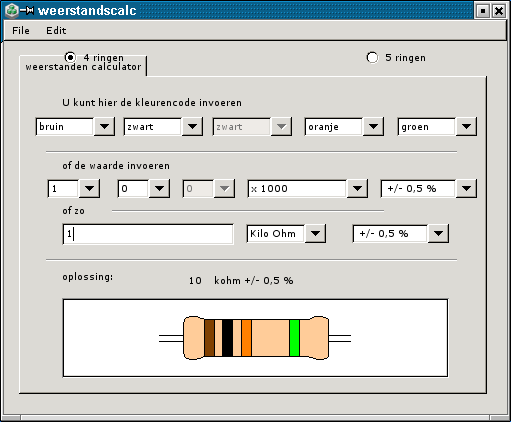Click the application icon in title bar
The image size is (511, 422).
pyautogui.click(x=12, y=10)
